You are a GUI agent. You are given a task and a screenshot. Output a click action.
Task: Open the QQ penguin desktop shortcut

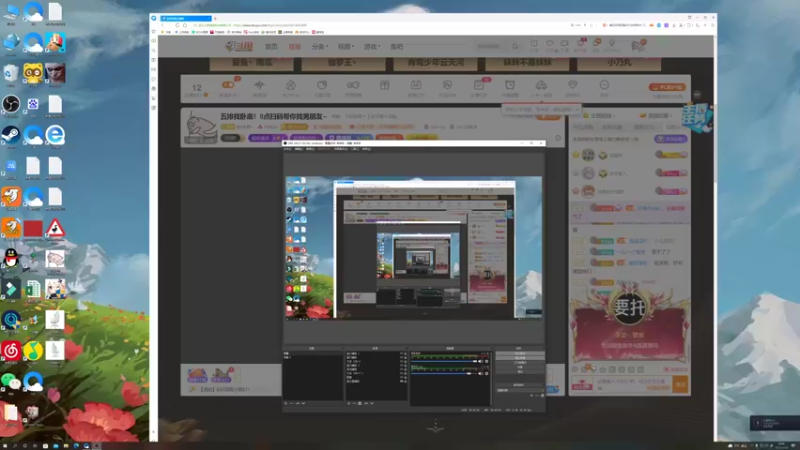pyautogui.click(x=11, y=258)
